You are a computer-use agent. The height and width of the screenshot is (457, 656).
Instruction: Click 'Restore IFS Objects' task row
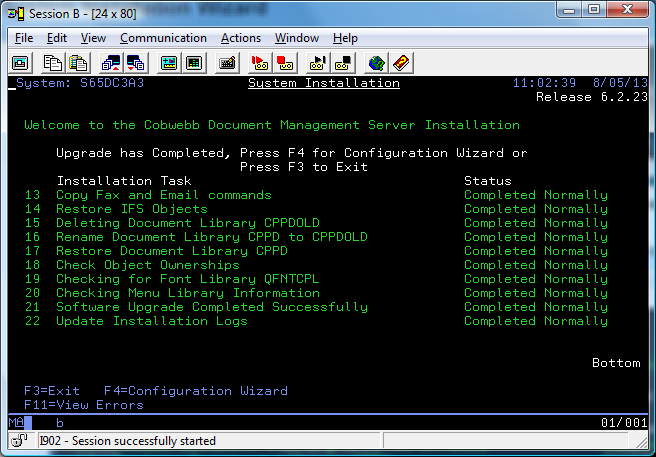[x=132, y=209]
